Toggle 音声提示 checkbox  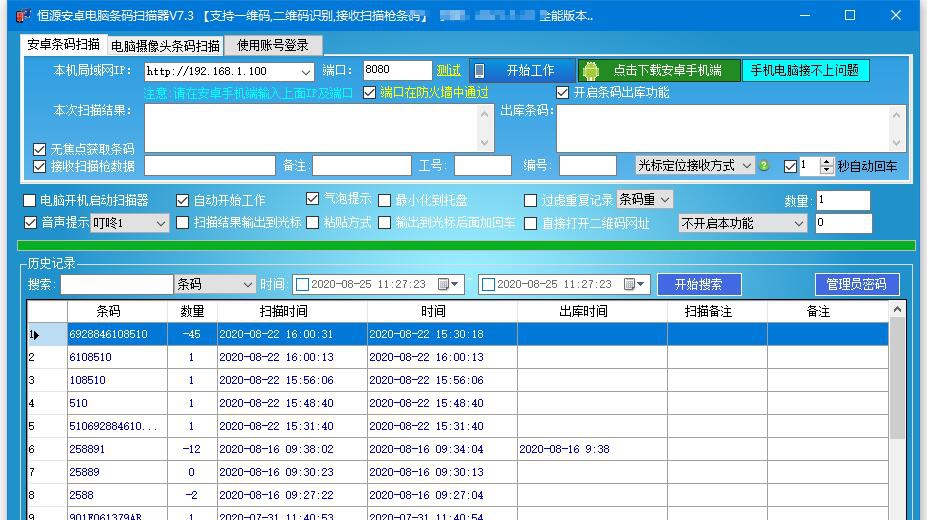coord(30,223)
